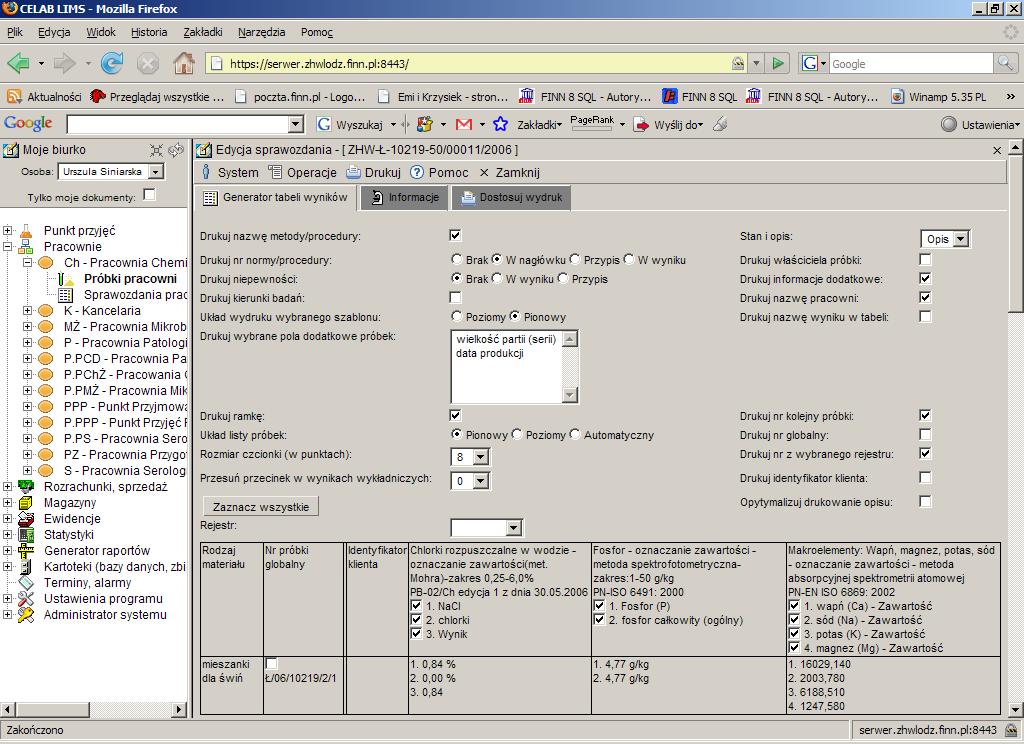Check Tylko moje dokumenty checkbox
This screenshot has width=1024, height=744.
(x=150, y=195)
